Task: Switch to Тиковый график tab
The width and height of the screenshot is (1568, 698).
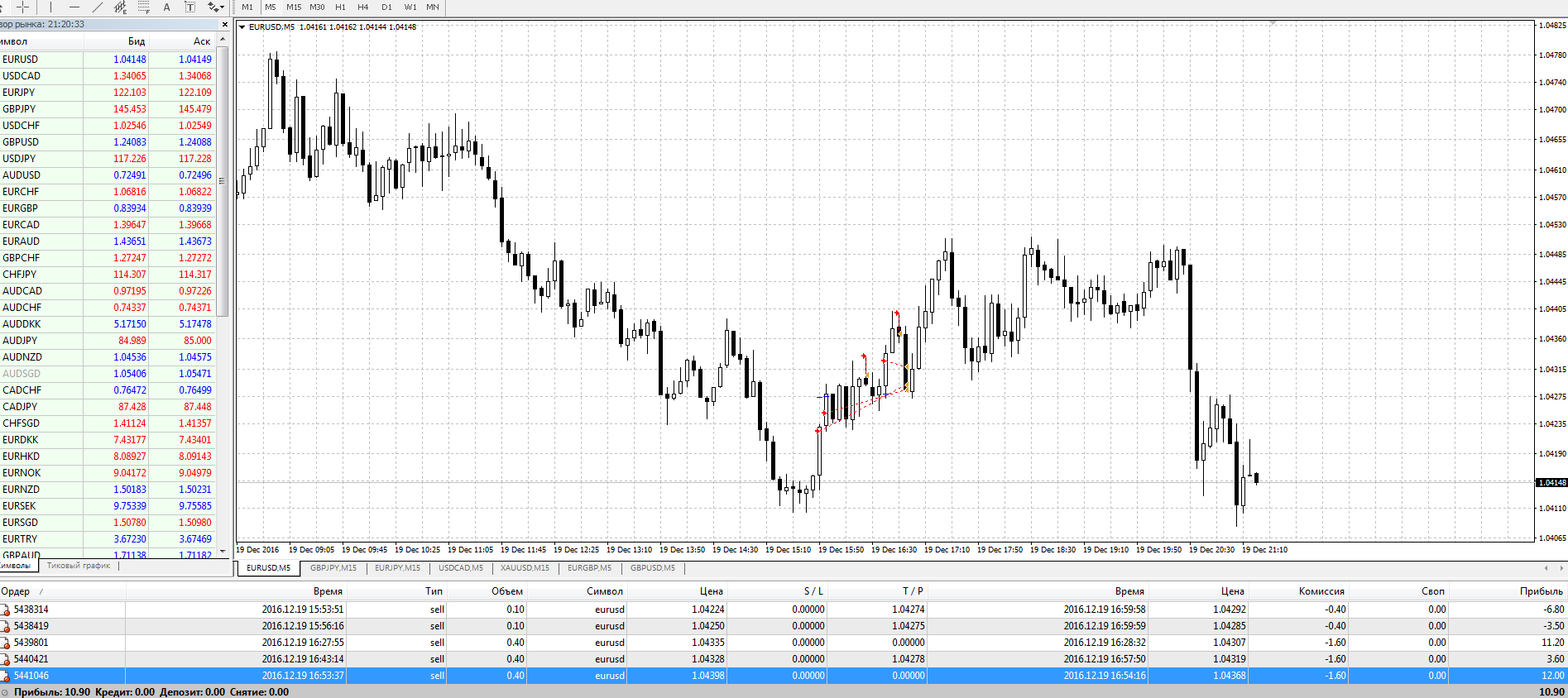Action: pos(79,566)
